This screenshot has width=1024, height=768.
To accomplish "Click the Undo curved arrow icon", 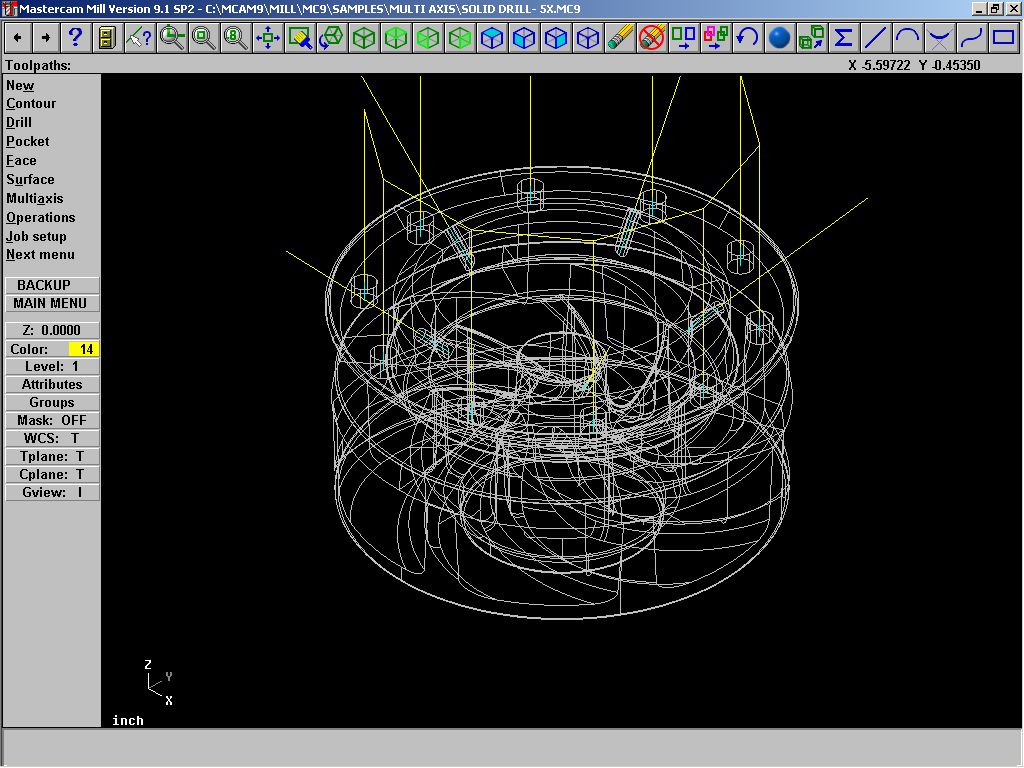I will coord(748,37).
